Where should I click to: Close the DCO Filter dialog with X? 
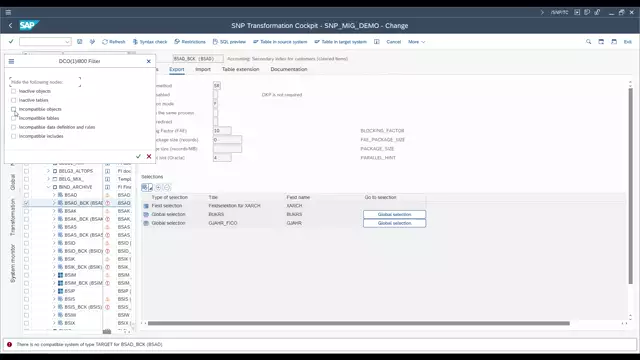pos(149,61)
